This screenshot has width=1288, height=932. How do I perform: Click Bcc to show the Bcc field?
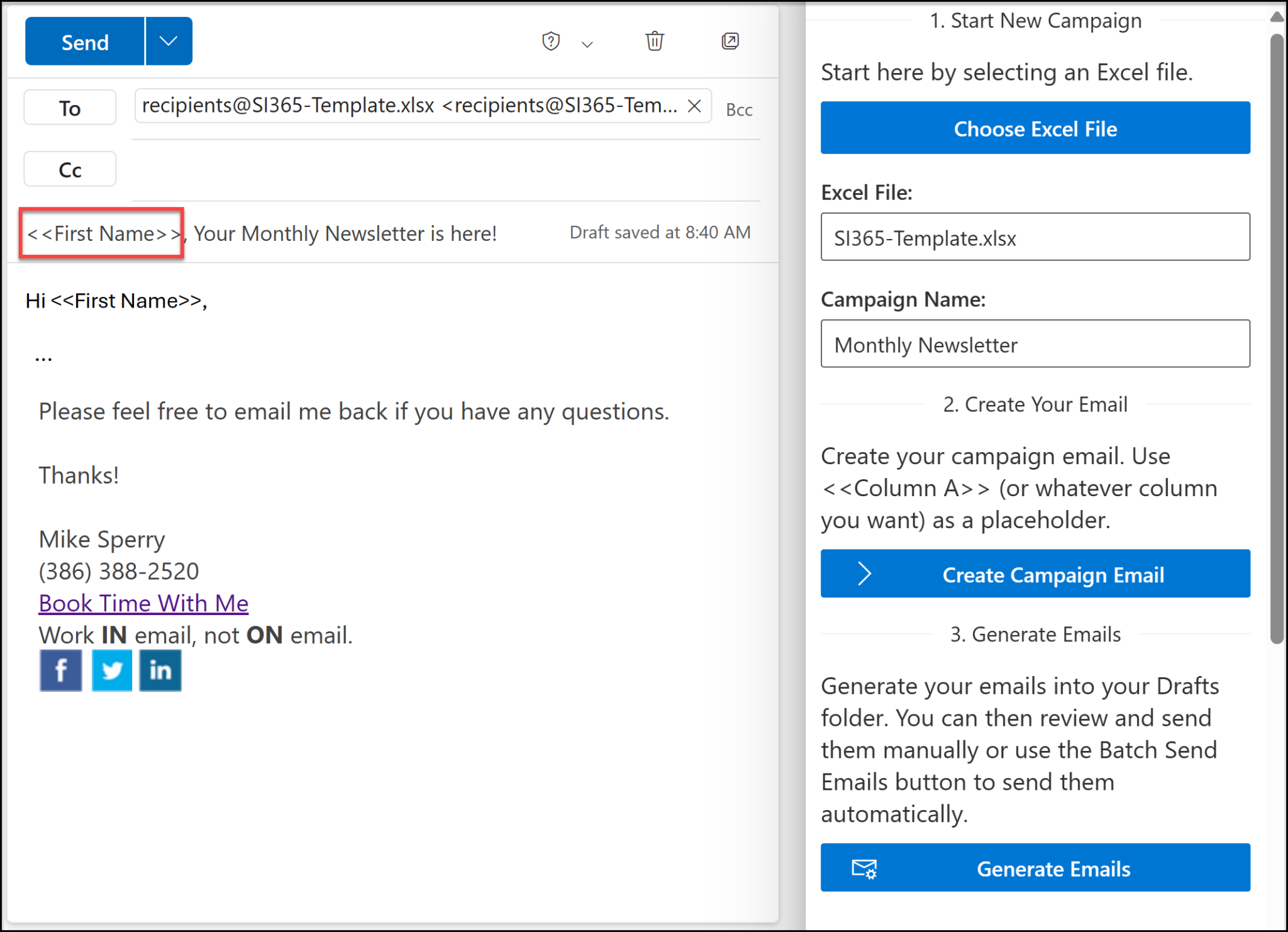coord(739,109)
